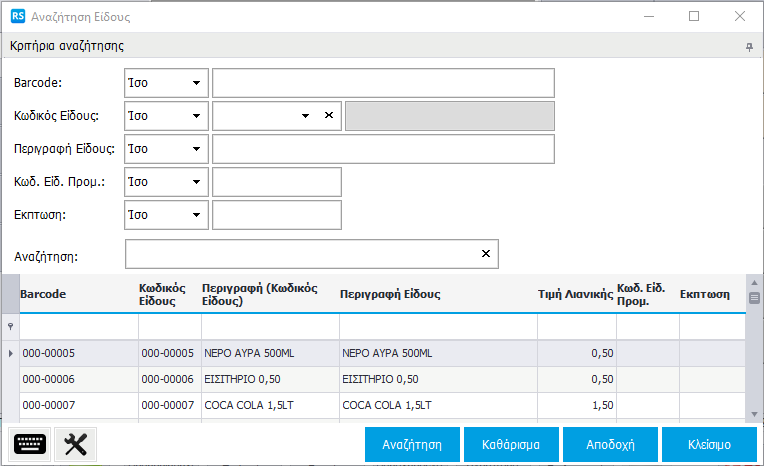Screen dimensions: 764x466
Task: Open the Κωδ. Είδ. Προμ. operator dropdown
Action: click(x=195, y=182)
